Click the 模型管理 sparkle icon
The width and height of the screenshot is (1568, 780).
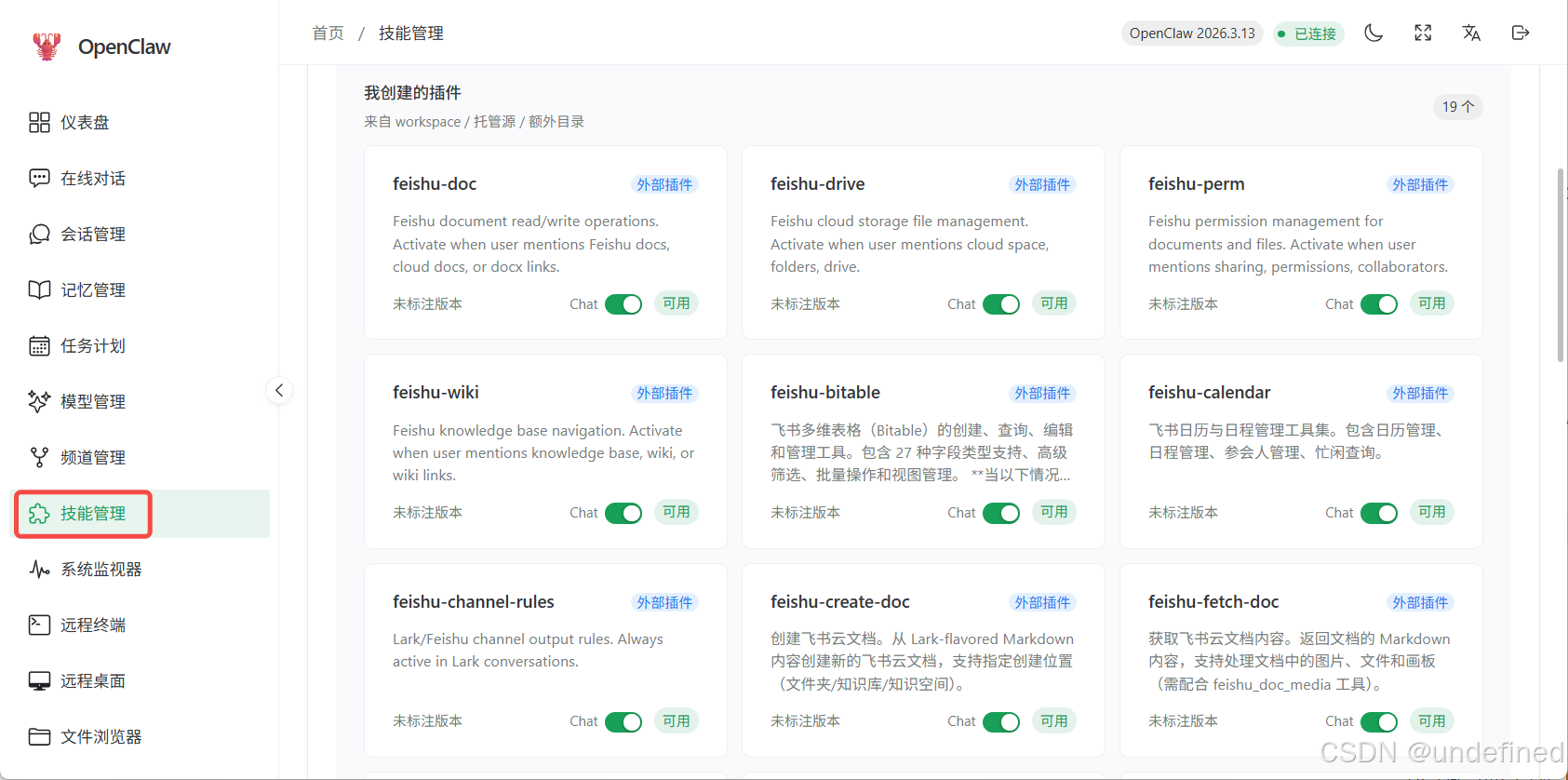[x=39, y=402]
